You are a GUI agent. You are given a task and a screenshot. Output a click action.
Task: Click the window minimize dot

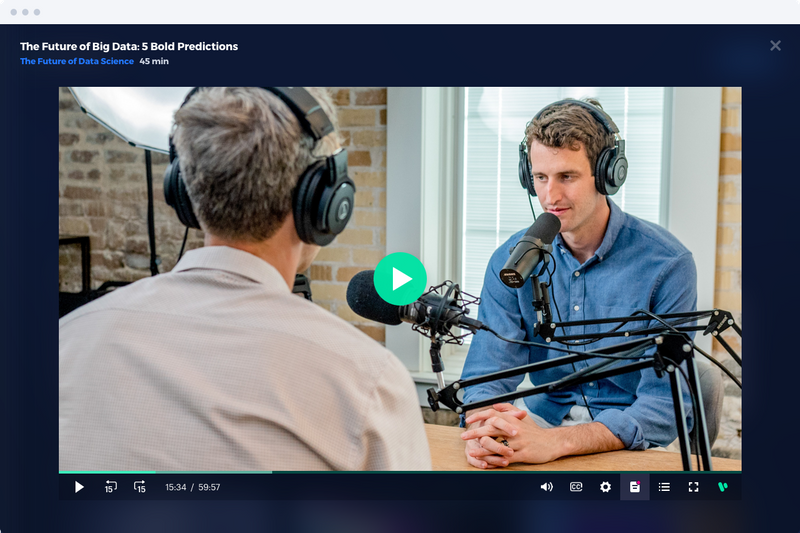tap(25, 12)
